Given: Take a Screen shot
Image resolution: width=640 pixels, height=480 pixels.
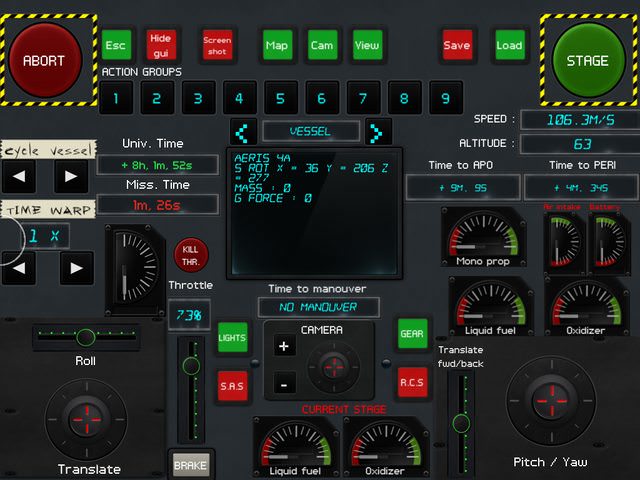Looking at the screenshot, I should pyautogui.click(x=217, y=45).
